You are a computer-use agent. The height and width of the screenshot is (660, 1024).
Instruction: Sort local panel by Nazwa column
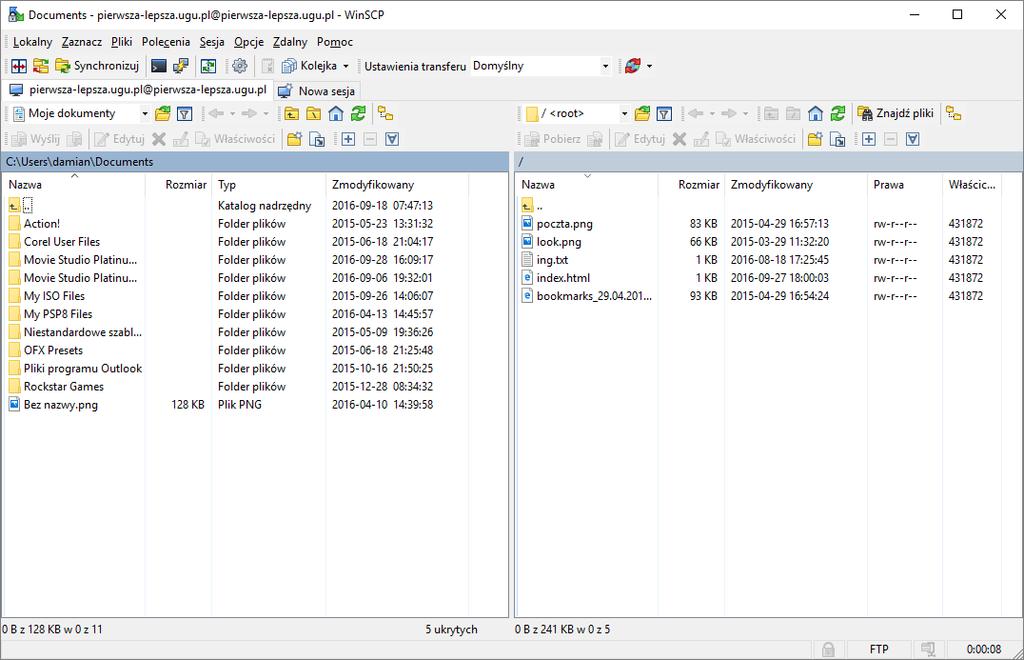[74, 185]
